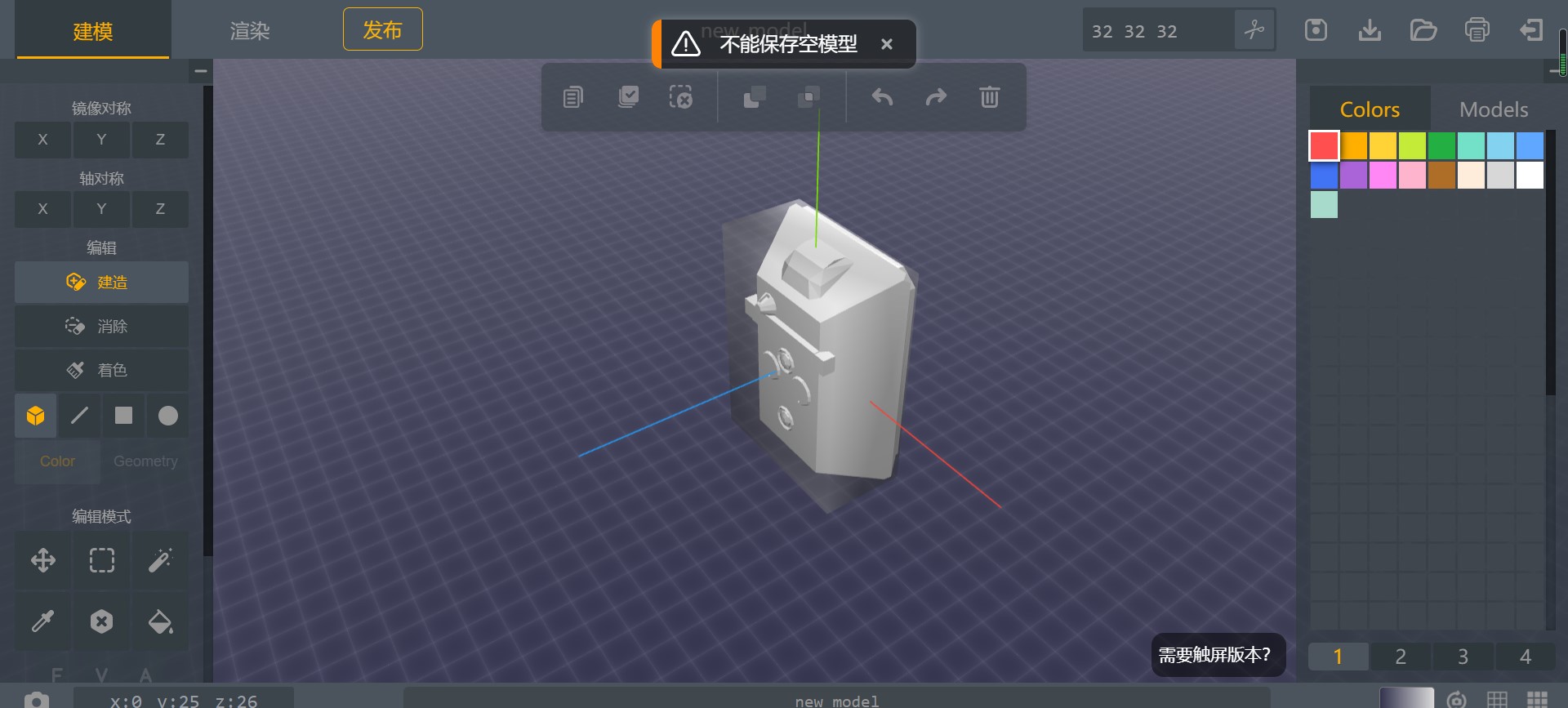Activate the box selection mode

tap(101, 560)
